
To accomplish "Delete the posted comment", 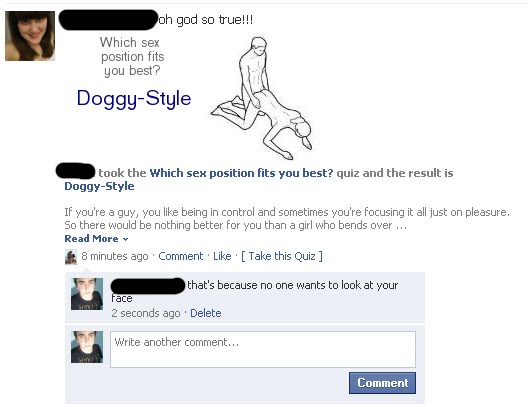I will pos(206,313).
